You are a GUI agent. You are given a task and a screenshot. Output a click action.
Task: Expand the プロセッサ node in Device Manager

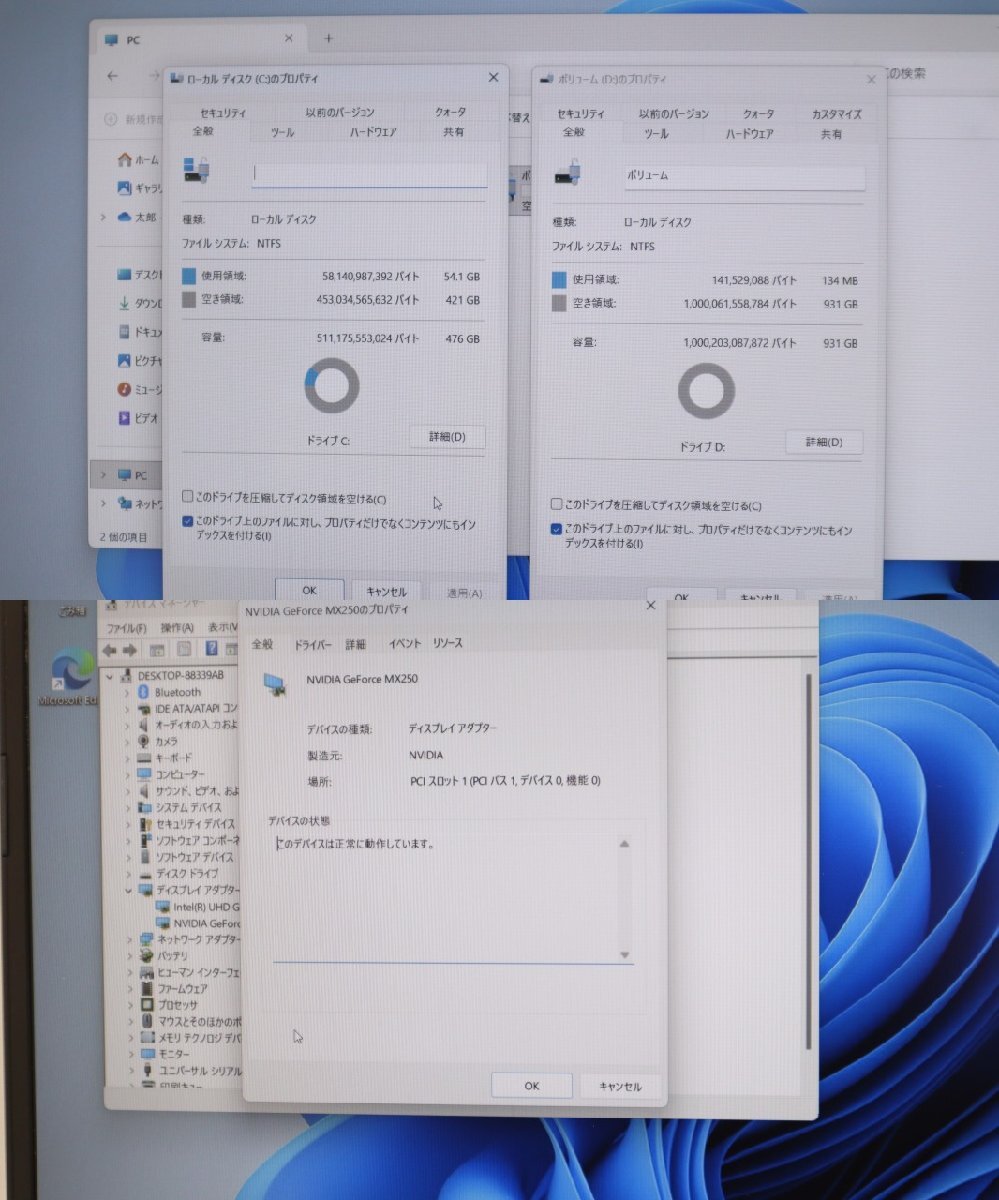133,1005
